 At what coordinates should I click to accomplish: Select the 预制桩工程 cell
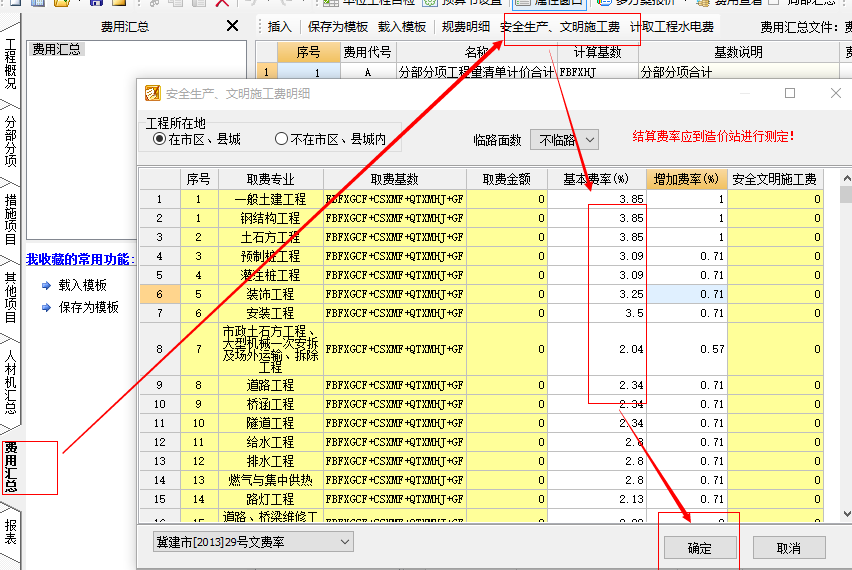[271, 256]
